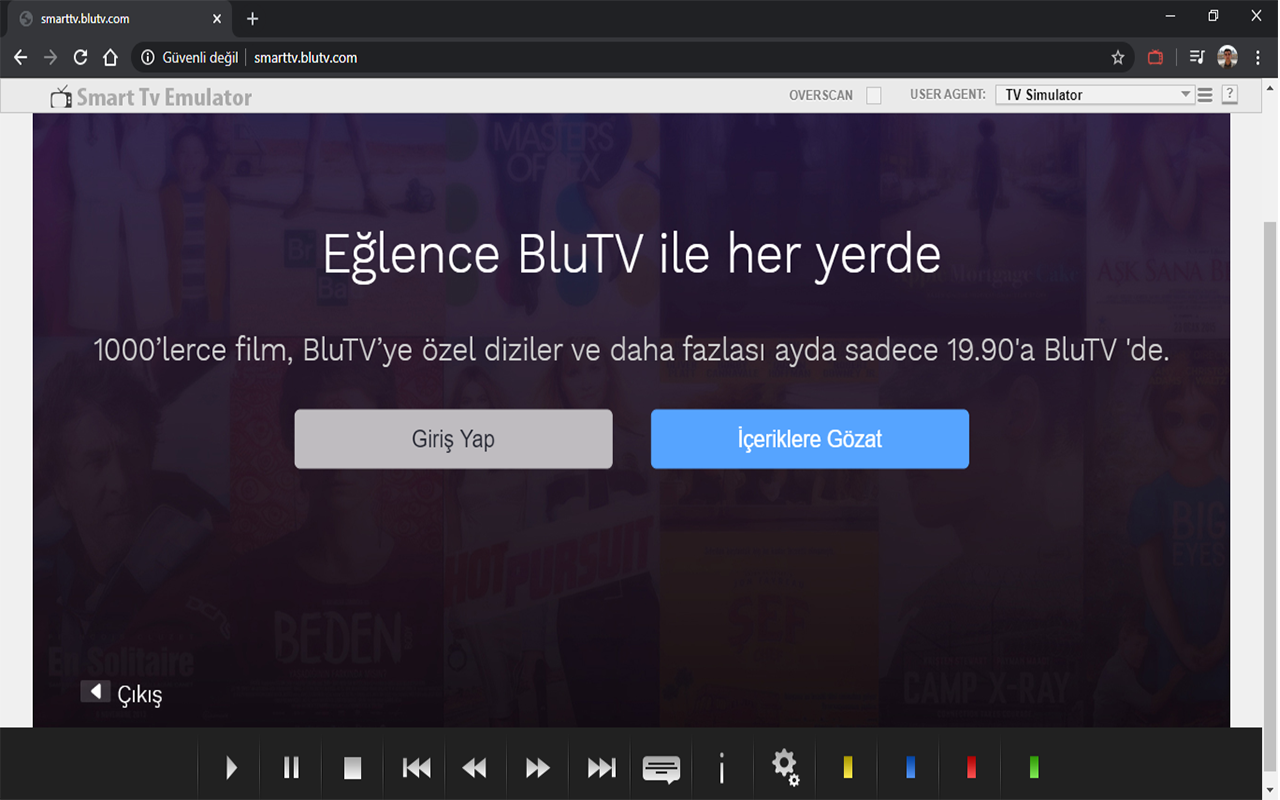Click the Çıkış back arrow
Viewport: 1280px width, 800px height.
coord(95,691)
